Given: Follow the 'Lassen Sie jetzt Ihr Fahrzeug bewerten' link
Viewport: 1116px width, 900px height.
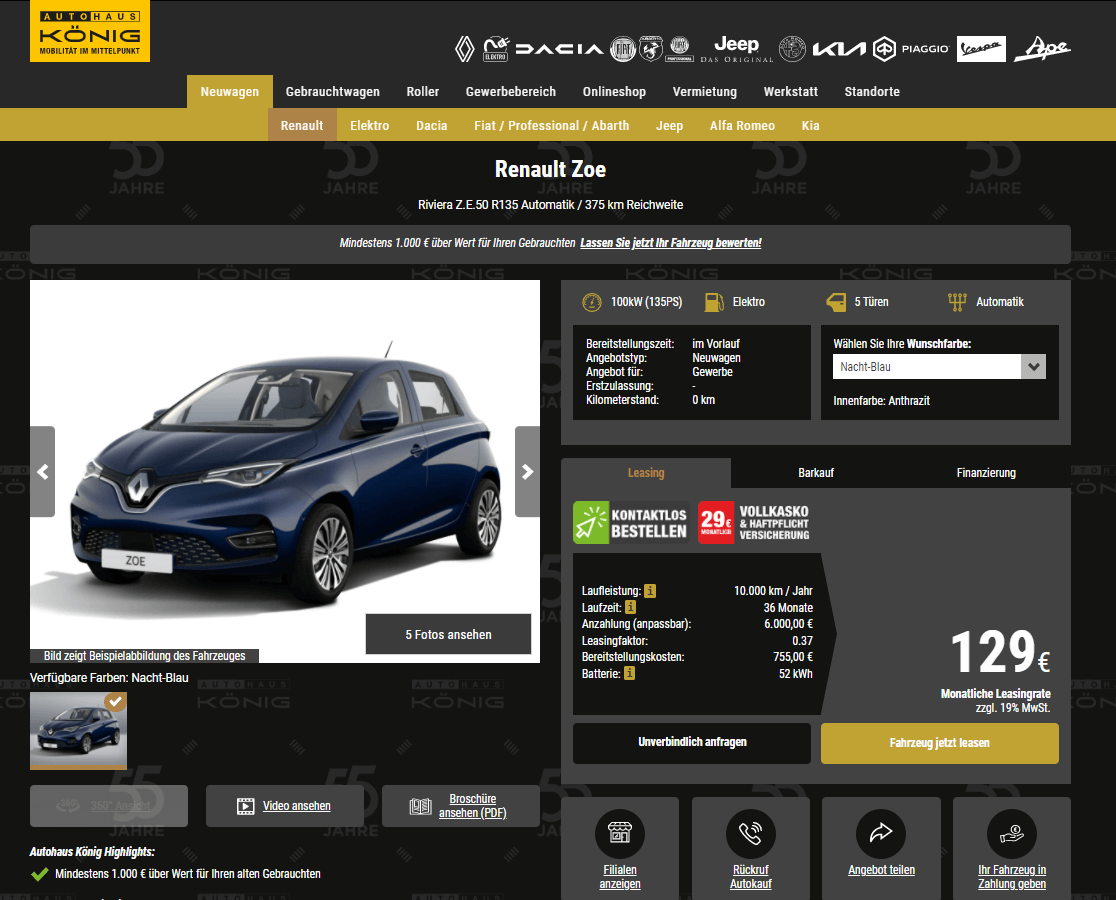Looking at the screenshot, I should point(670,243).
